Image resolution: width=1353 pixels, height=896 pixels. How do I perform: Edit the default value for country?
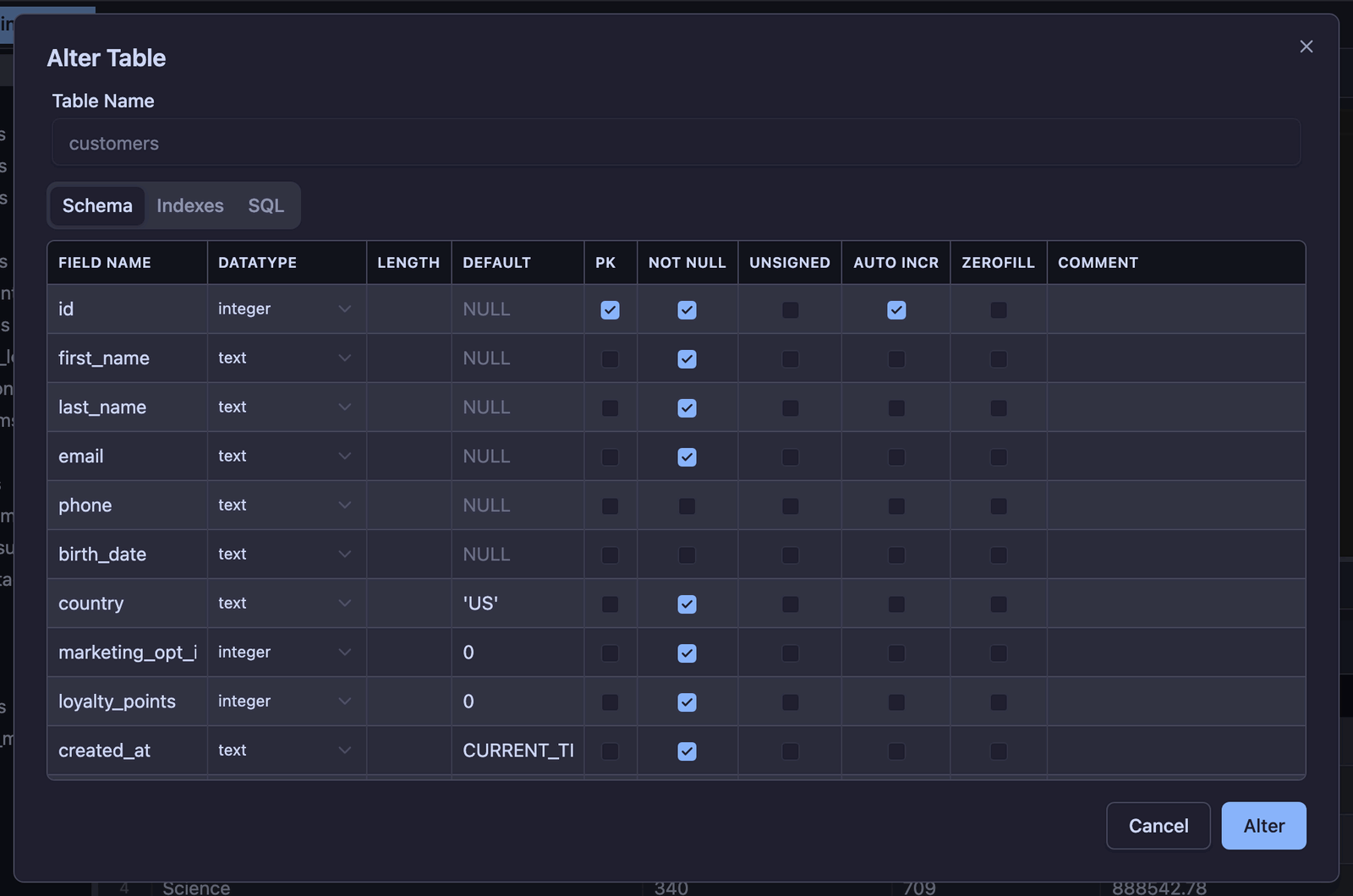(x=518, y=604)
